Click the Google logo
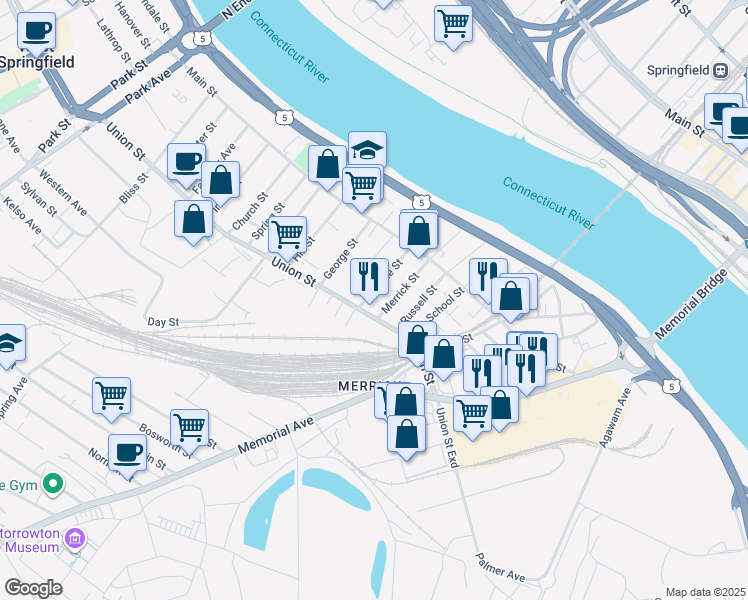The image size is (748, 600). coord(33,588)
